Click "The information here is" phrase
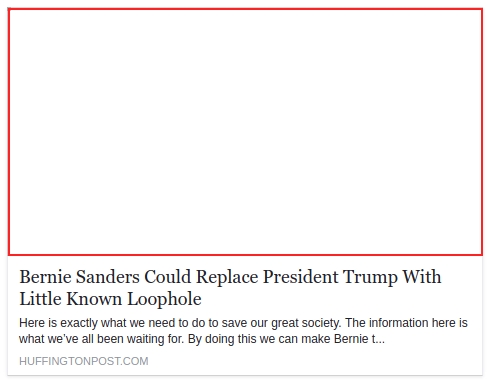This screenshot has height=382, width=490. coord(406,323)
